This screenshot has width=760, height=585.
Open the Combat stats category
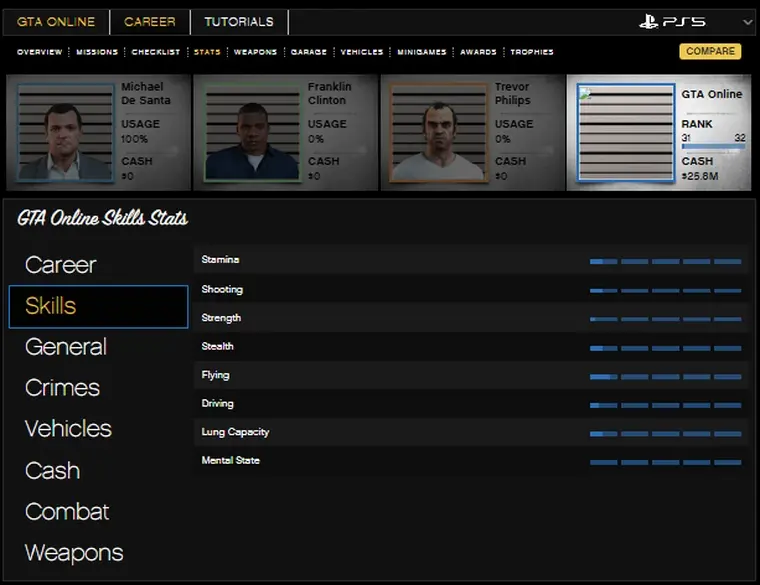click(x=67, y=512)
